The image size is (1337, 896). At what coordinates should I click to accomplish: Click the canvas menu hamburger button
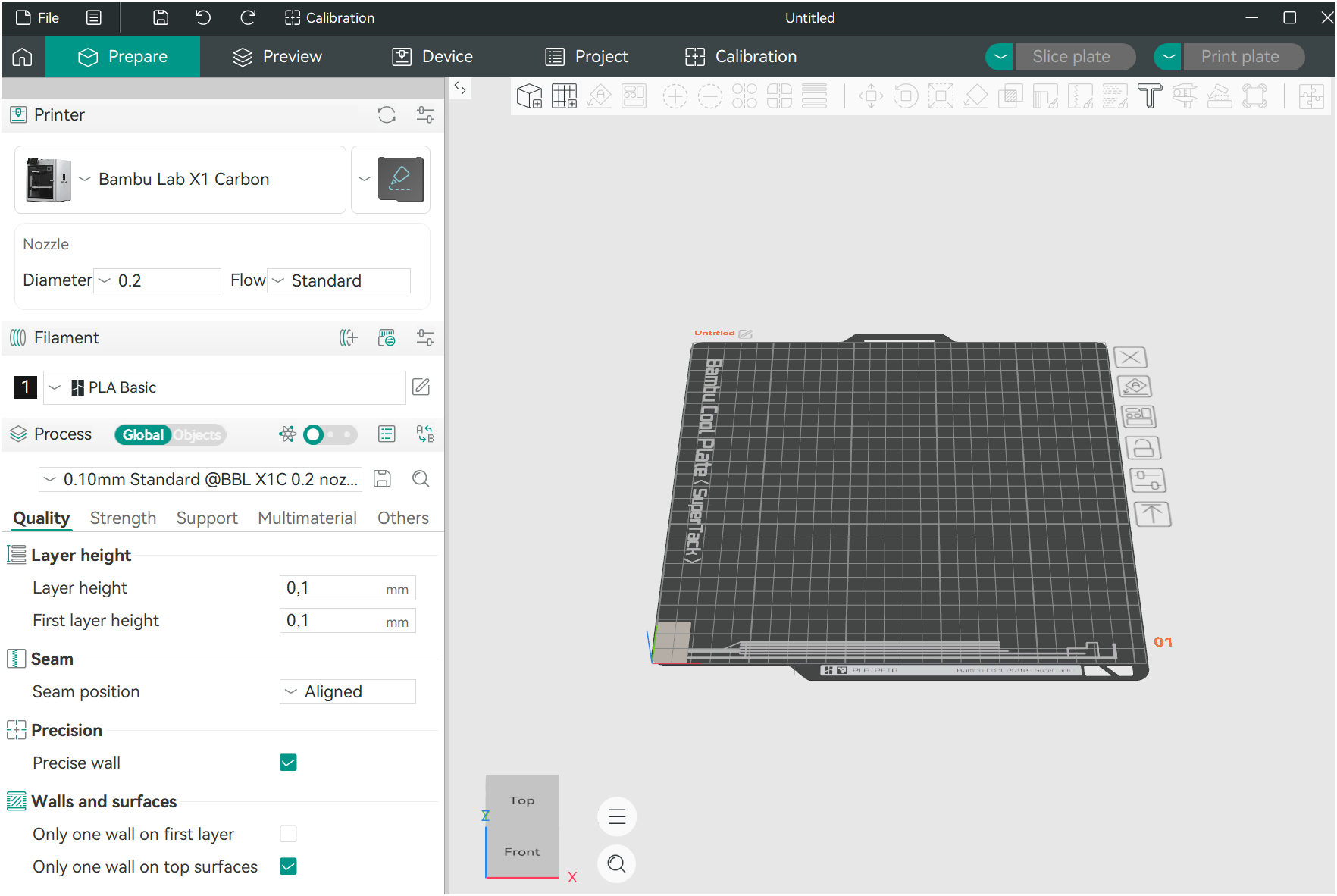[617, 816]
